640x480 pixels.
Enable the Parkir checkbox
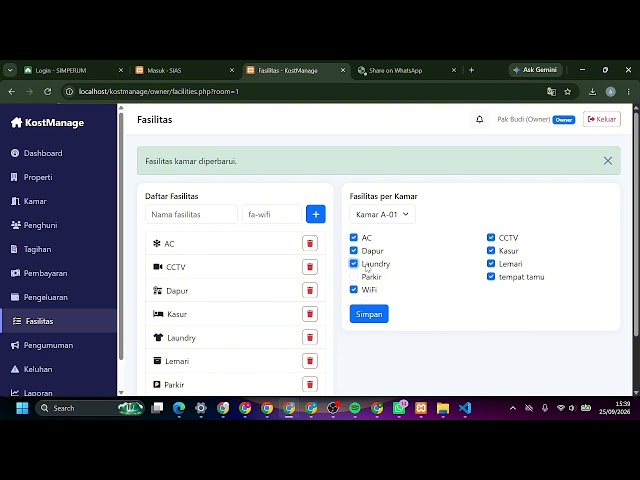click(x=353, y=276)
